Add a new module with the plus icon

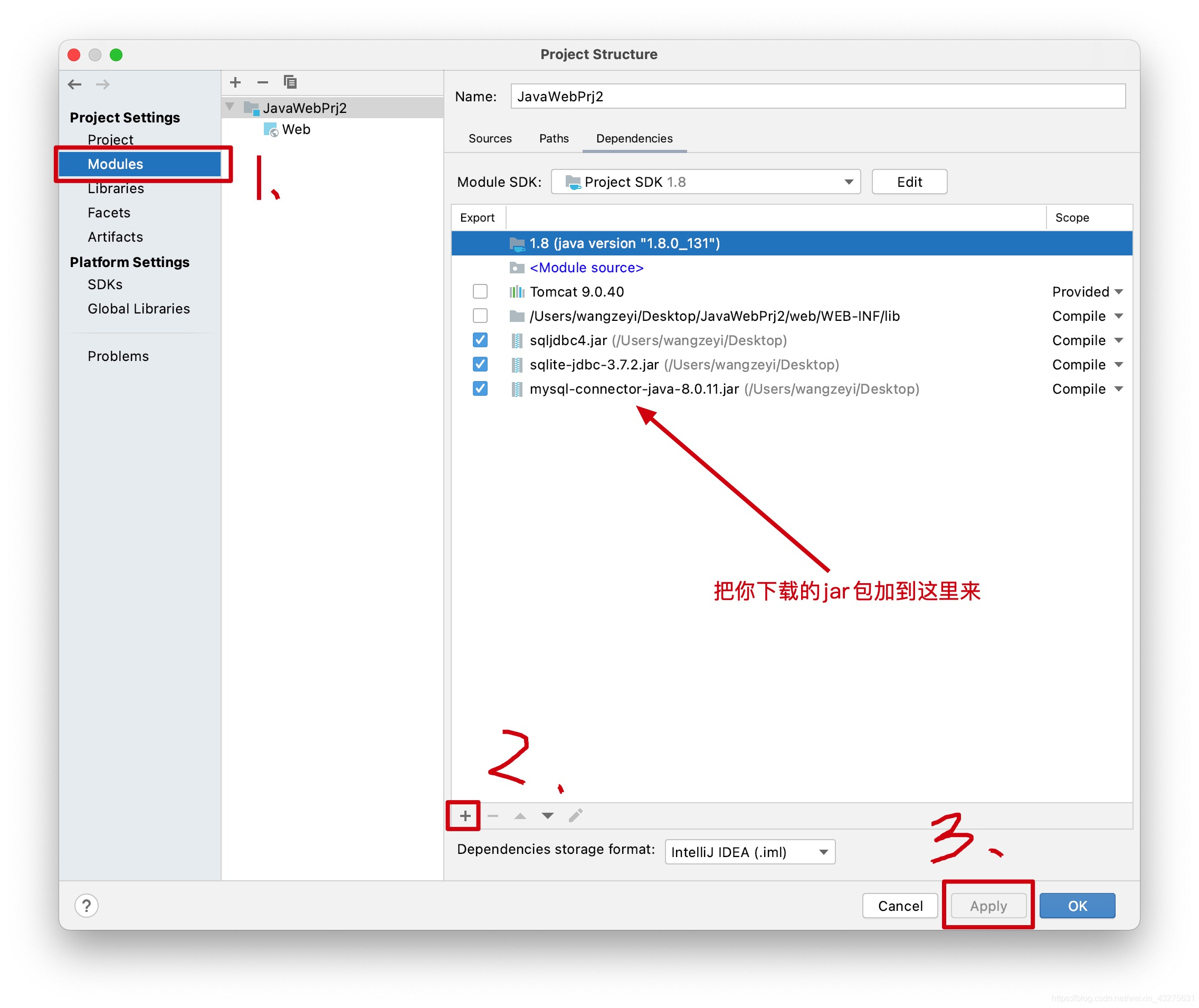click(235, 82)
